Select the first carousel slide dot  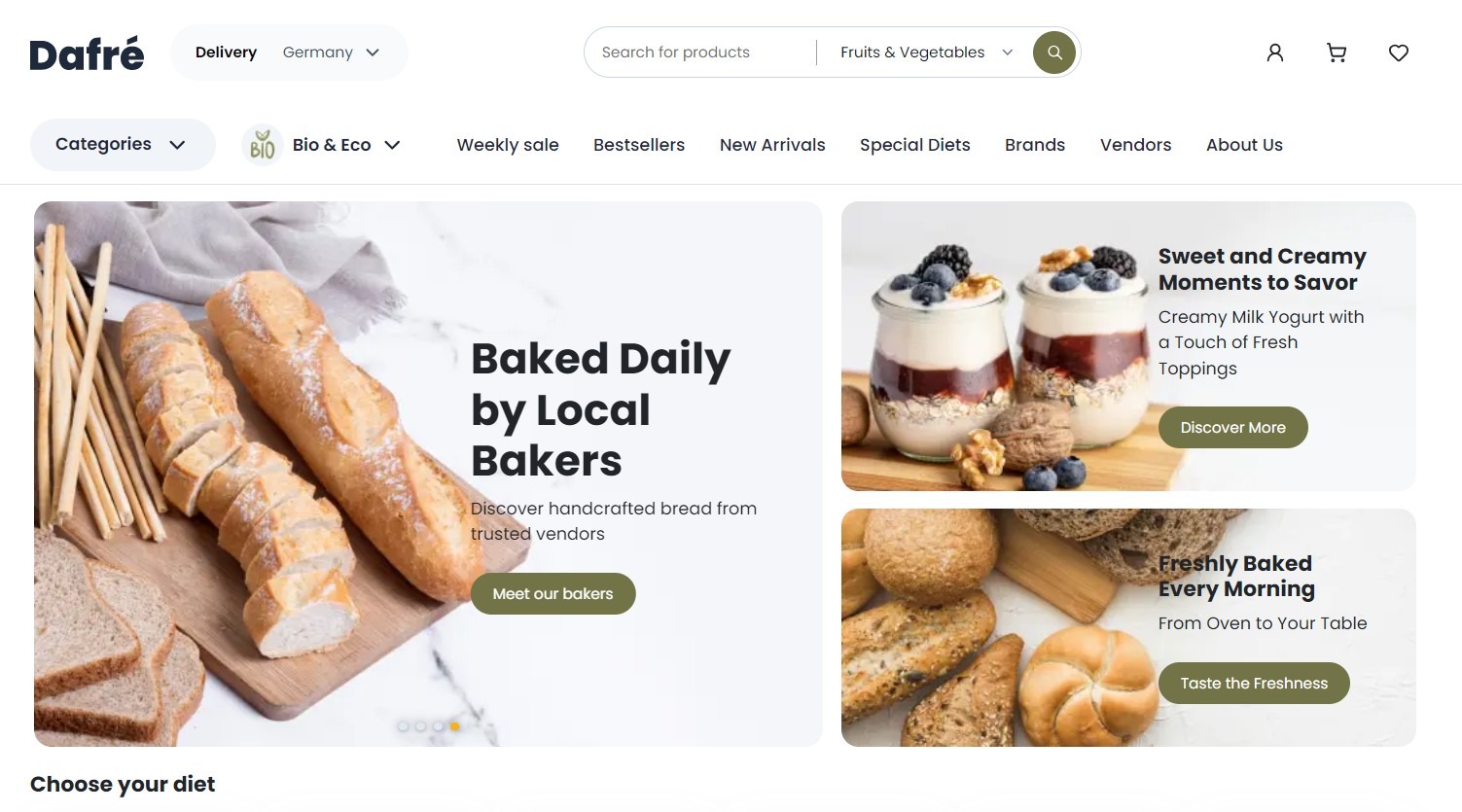point(403,725)
